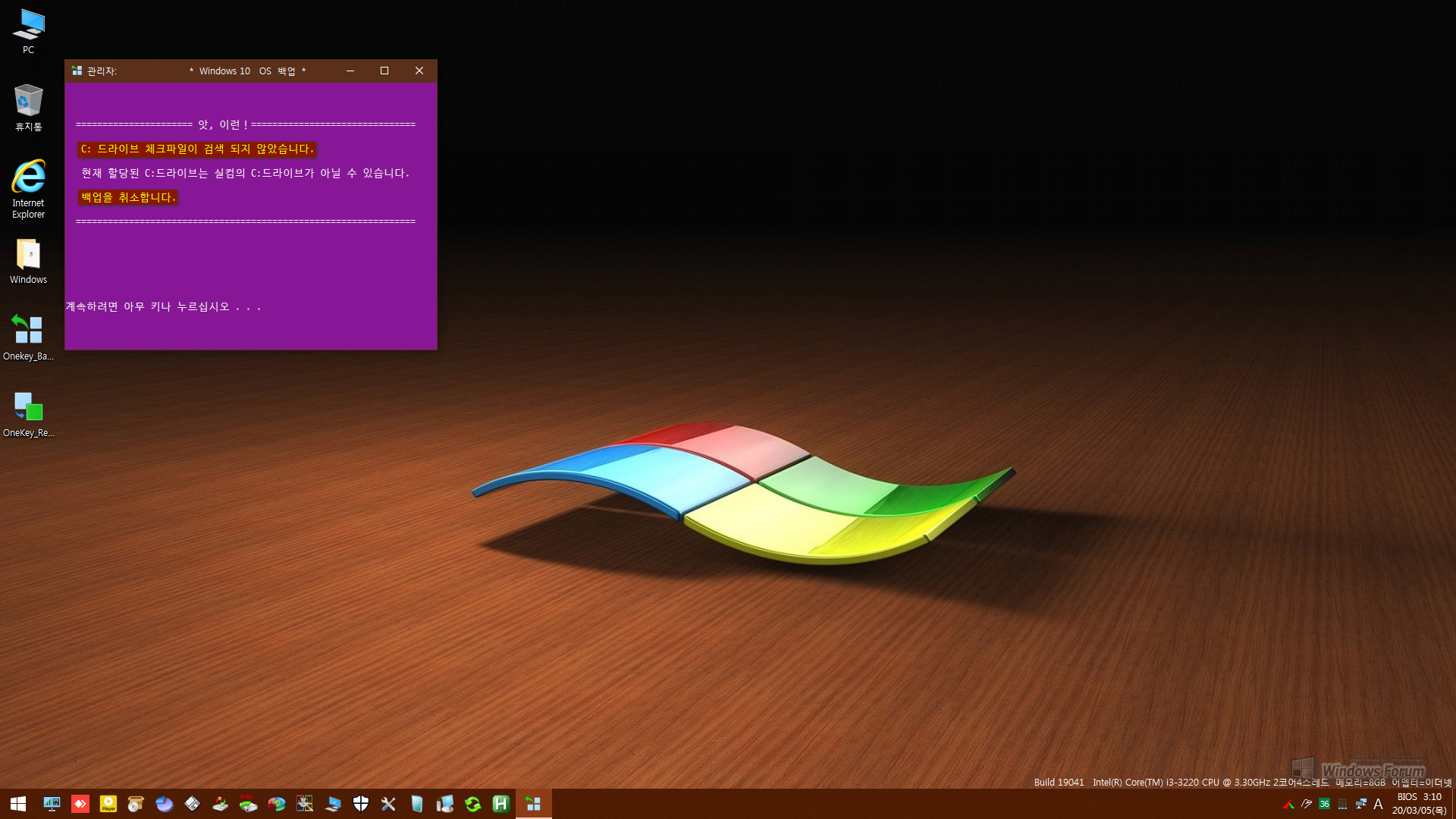1456x819 pixels.
Task: Select the OneKey_Re... restore shortcut
Action: coord(28,415)
